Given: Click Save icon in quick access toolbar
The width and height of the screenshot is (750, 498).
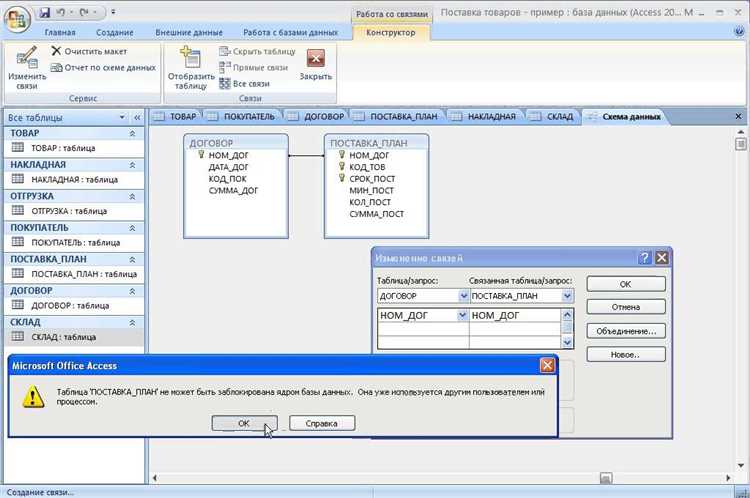Looking at the screenshot, I should (x=45, y=13).
